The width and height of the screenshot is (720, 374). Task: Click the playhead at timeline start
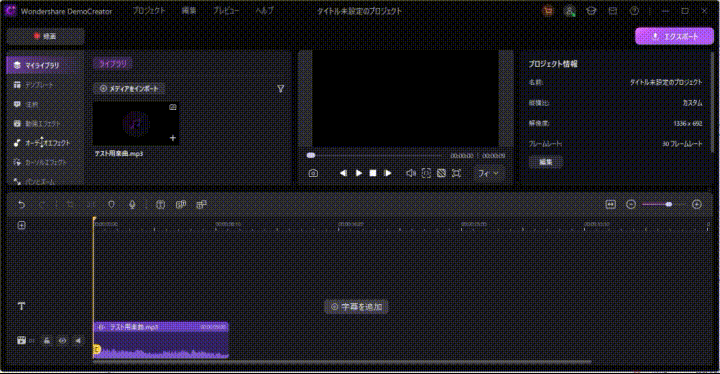coord(94,219)
